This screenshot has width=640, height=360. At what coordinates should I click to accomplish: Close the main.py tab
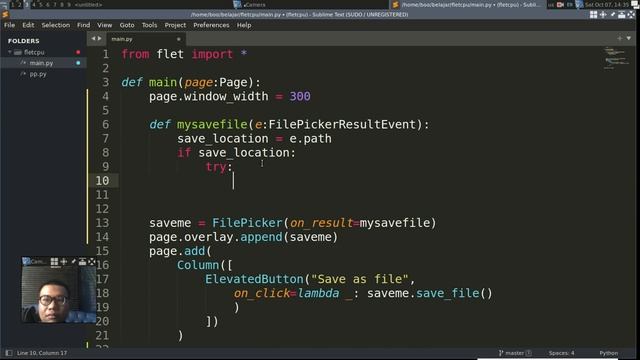tap(178, 39)
